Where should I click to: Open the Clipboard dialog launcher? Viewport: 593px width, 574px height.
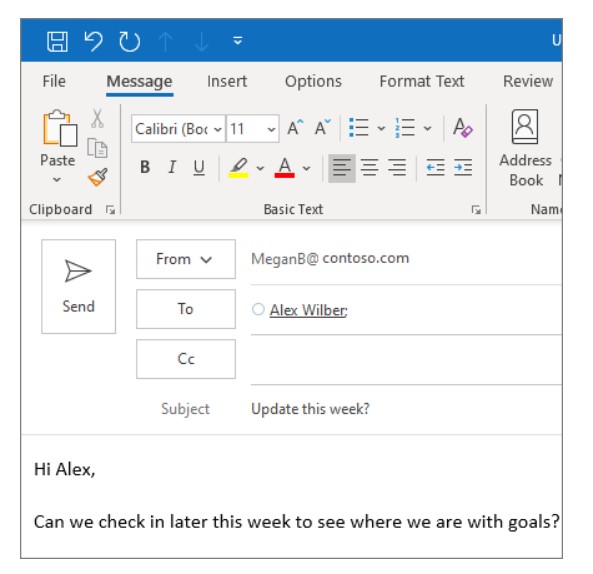(110, 209)
